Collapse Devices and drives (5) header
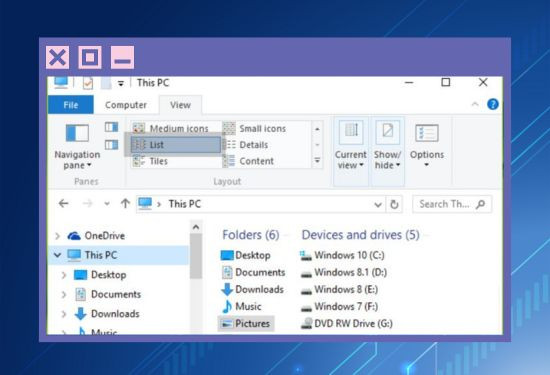 click(x=360, y=235)
